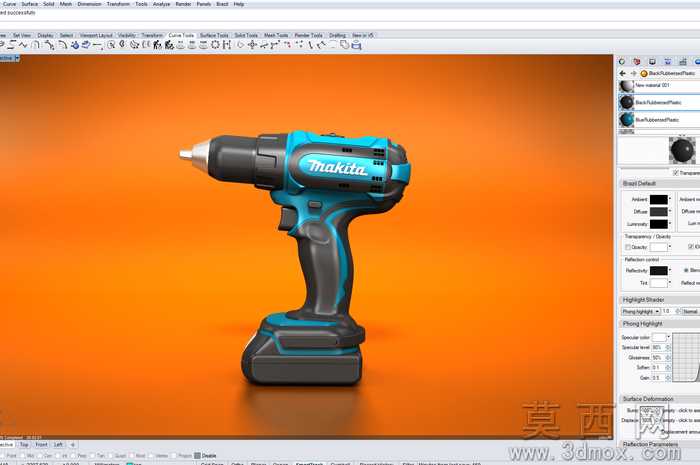
Task: Switch to the Solid Tools toolbar tab
Action: pyautogui.click(x=246, y=35)
